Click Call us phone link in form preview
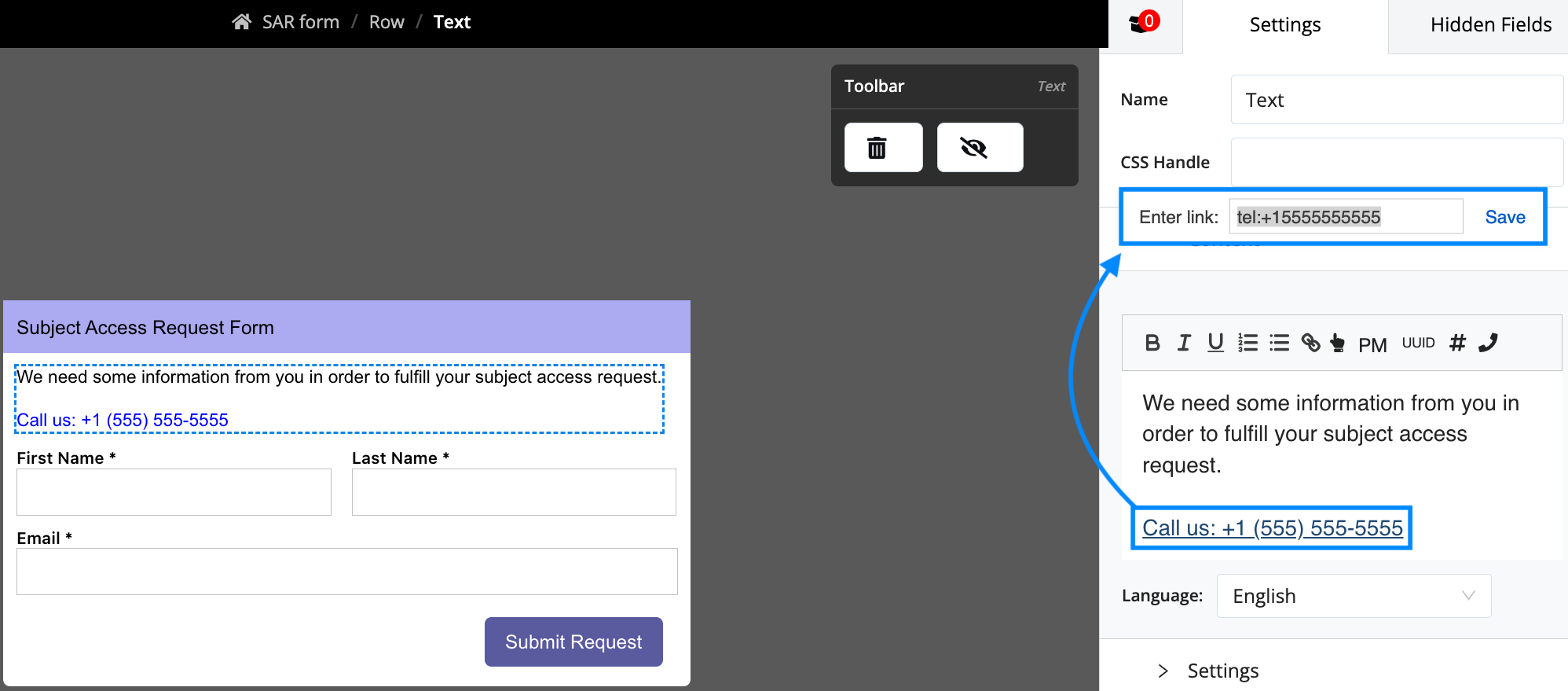This screenshot has height=691, width=1568. click(x=123, y=420)
